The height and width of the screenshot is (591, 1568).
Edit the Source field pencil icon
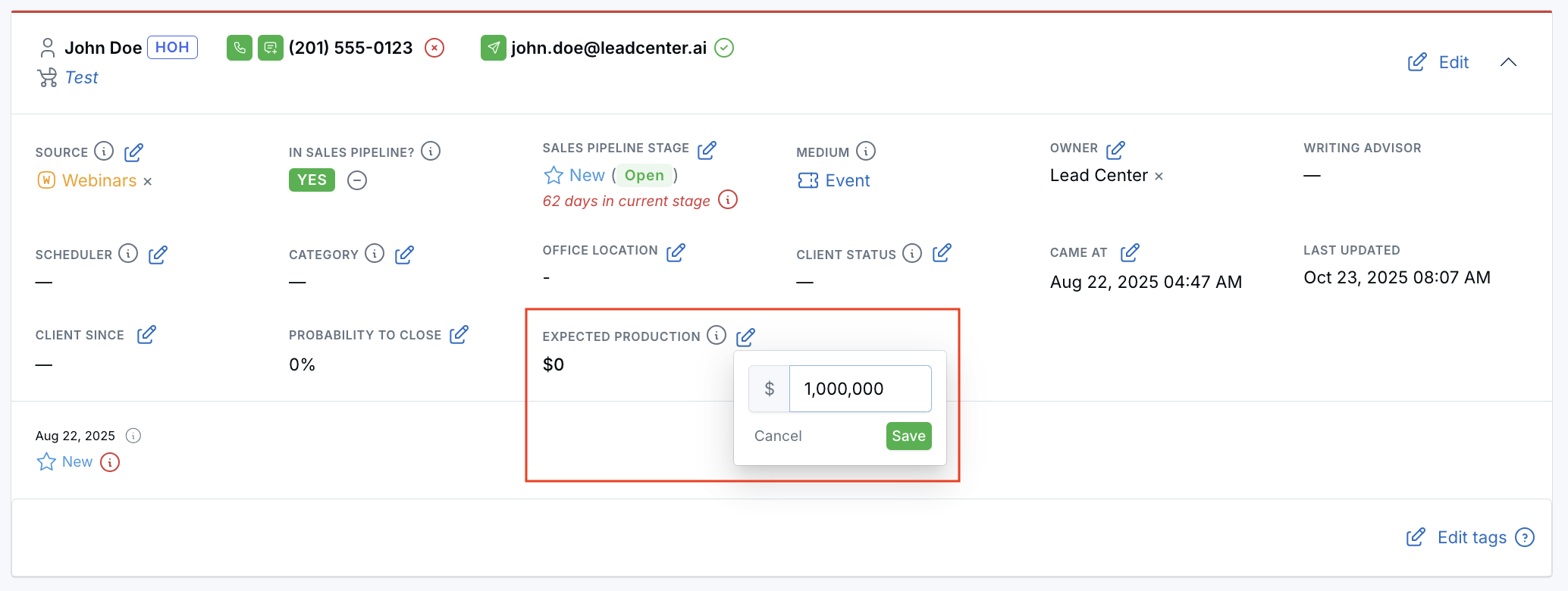(134, 152)
